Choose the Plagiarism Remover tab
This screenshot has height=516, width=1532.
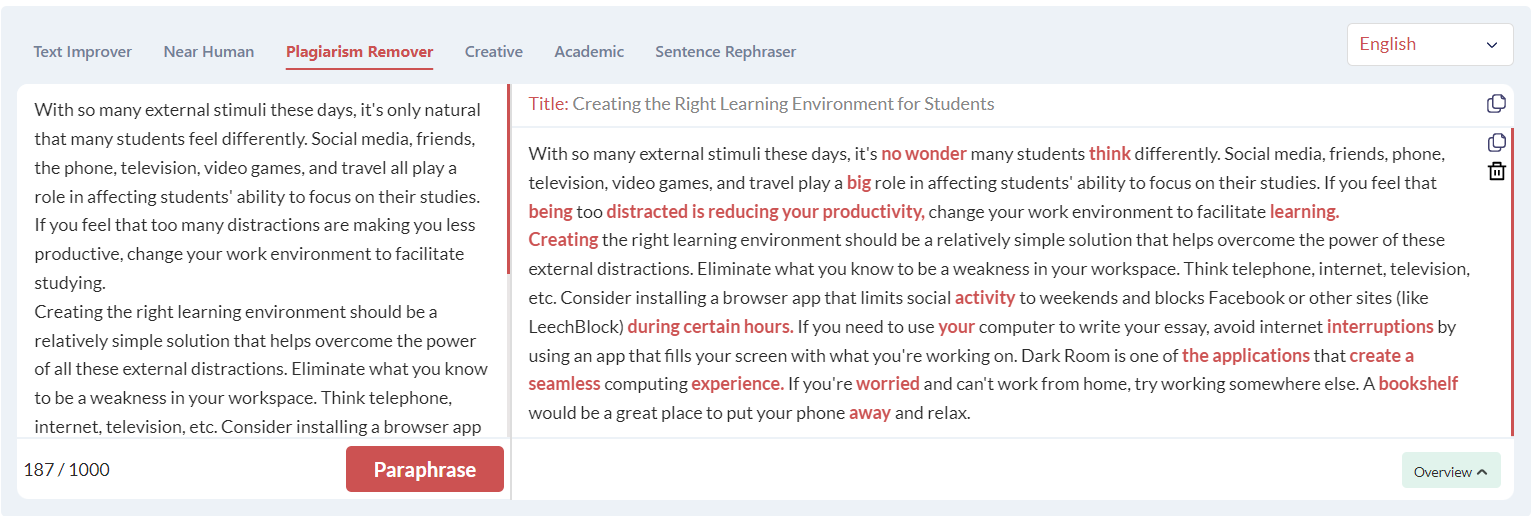pyautogui.click(x=359, y=51)
